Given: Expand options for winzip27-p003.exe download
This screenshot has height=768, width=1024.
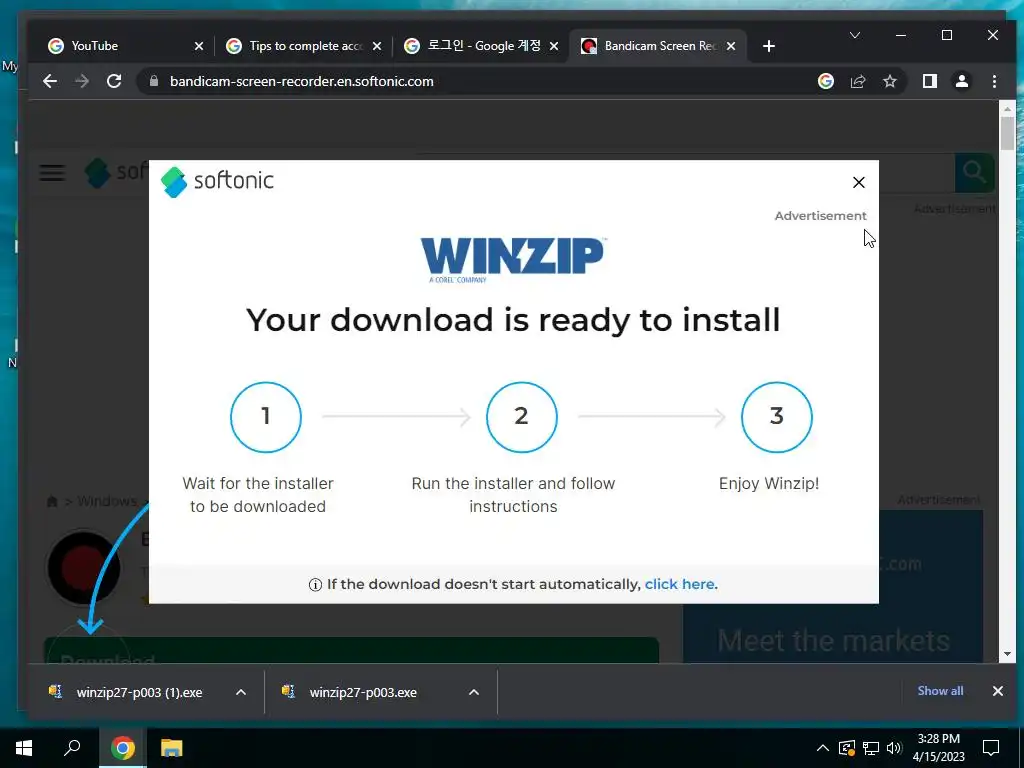Looking at the screenshot, I should pyautogui.click(x=473, y=692).
